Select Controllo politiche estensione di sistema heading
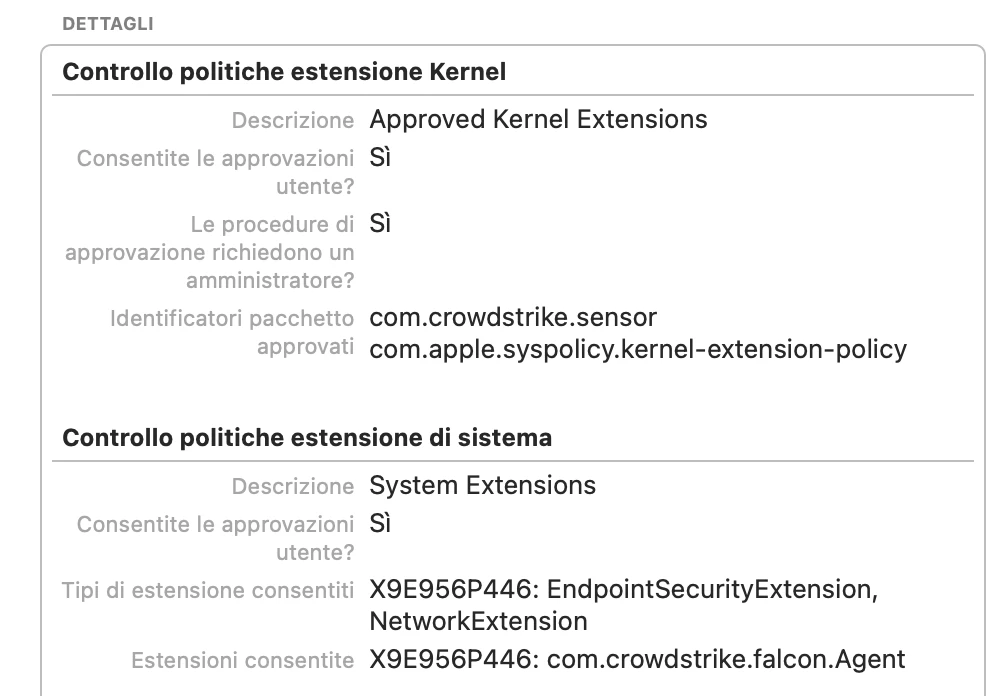 pos(307,438)
